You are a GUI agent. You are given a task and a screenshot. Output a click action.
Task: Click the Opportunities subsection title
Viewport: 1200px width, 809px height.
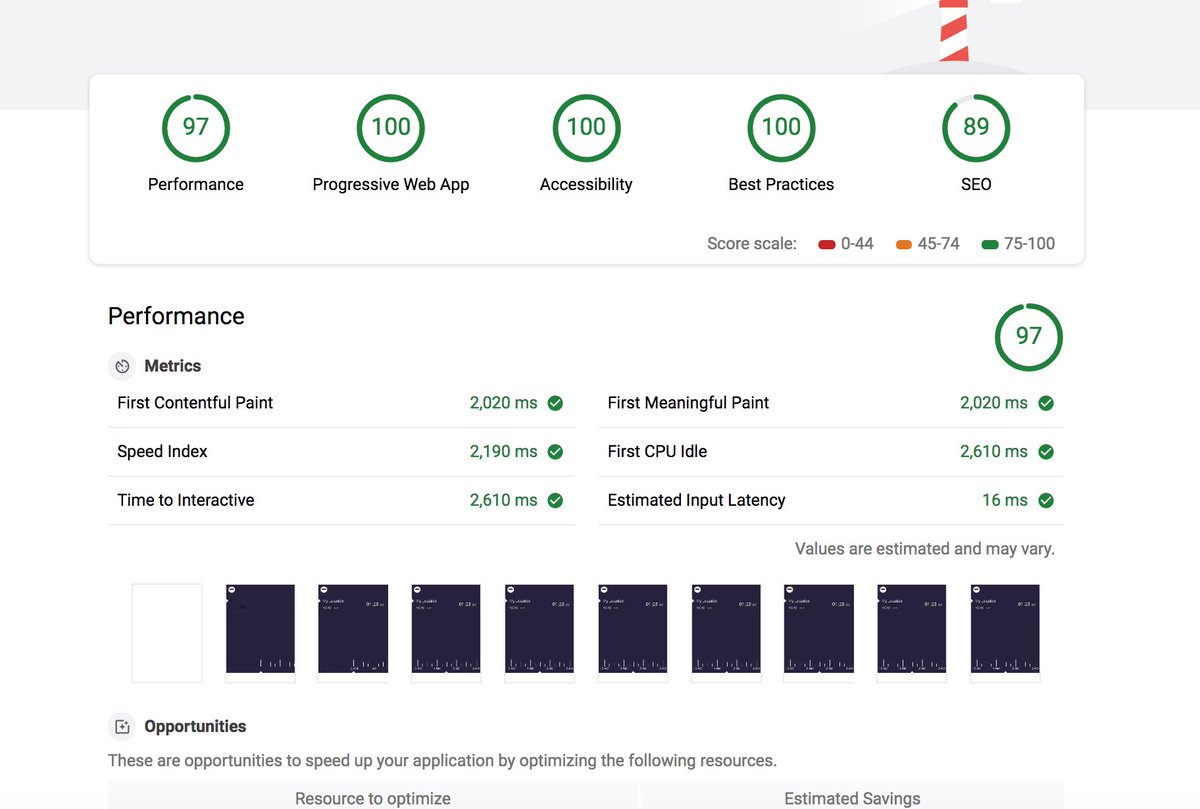(x=195, y=727)
